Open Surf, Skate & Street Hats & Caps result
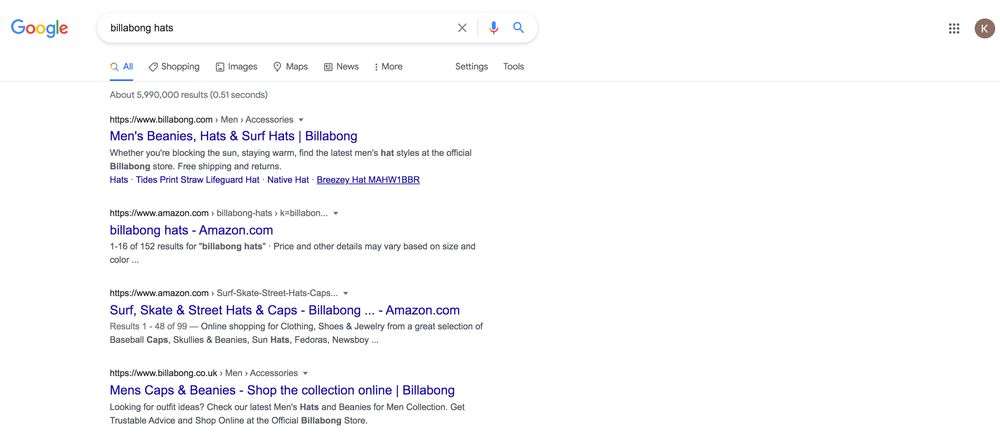 coord(284,310)
